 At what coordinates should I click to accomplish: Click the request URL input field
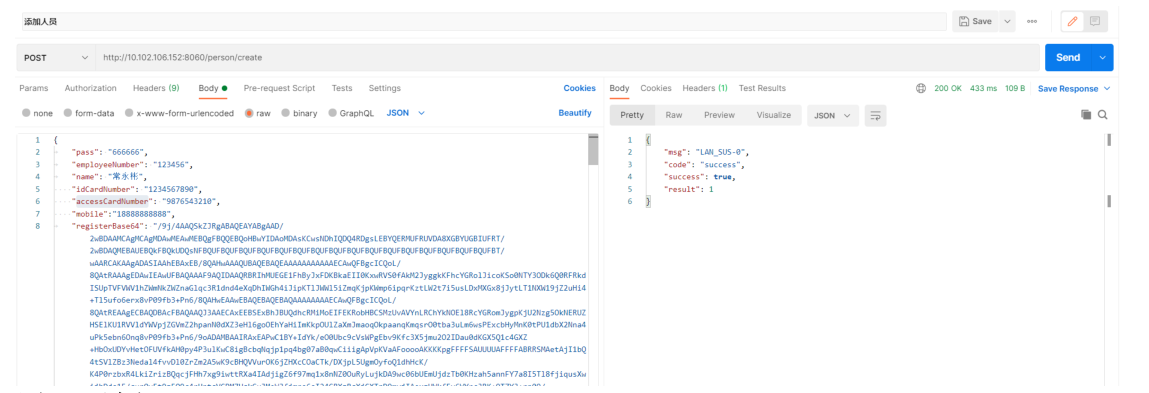coord(567,57)
